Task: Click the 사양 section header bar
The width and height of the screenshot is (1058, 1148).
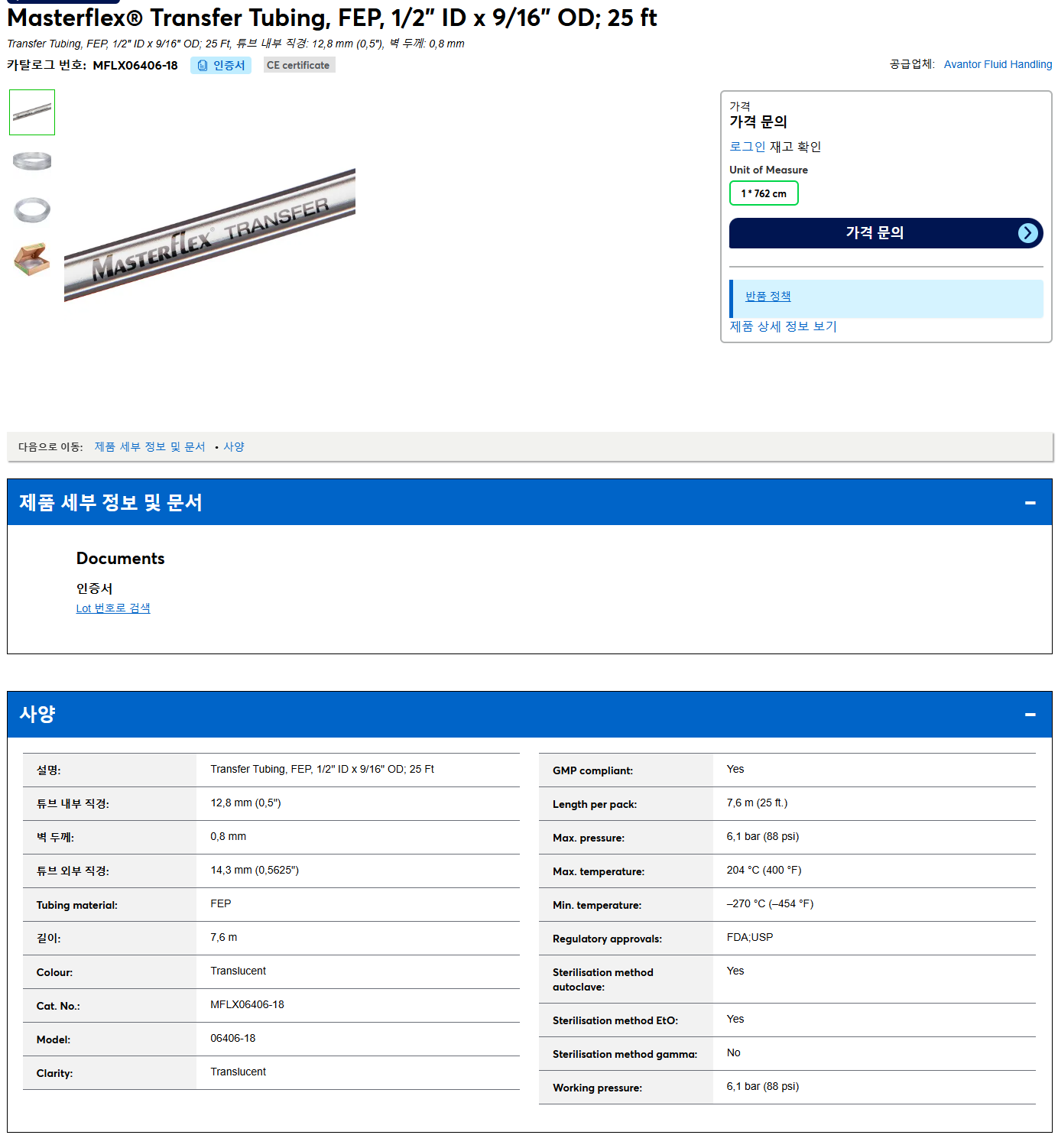Action: click(x=529, y=715)
